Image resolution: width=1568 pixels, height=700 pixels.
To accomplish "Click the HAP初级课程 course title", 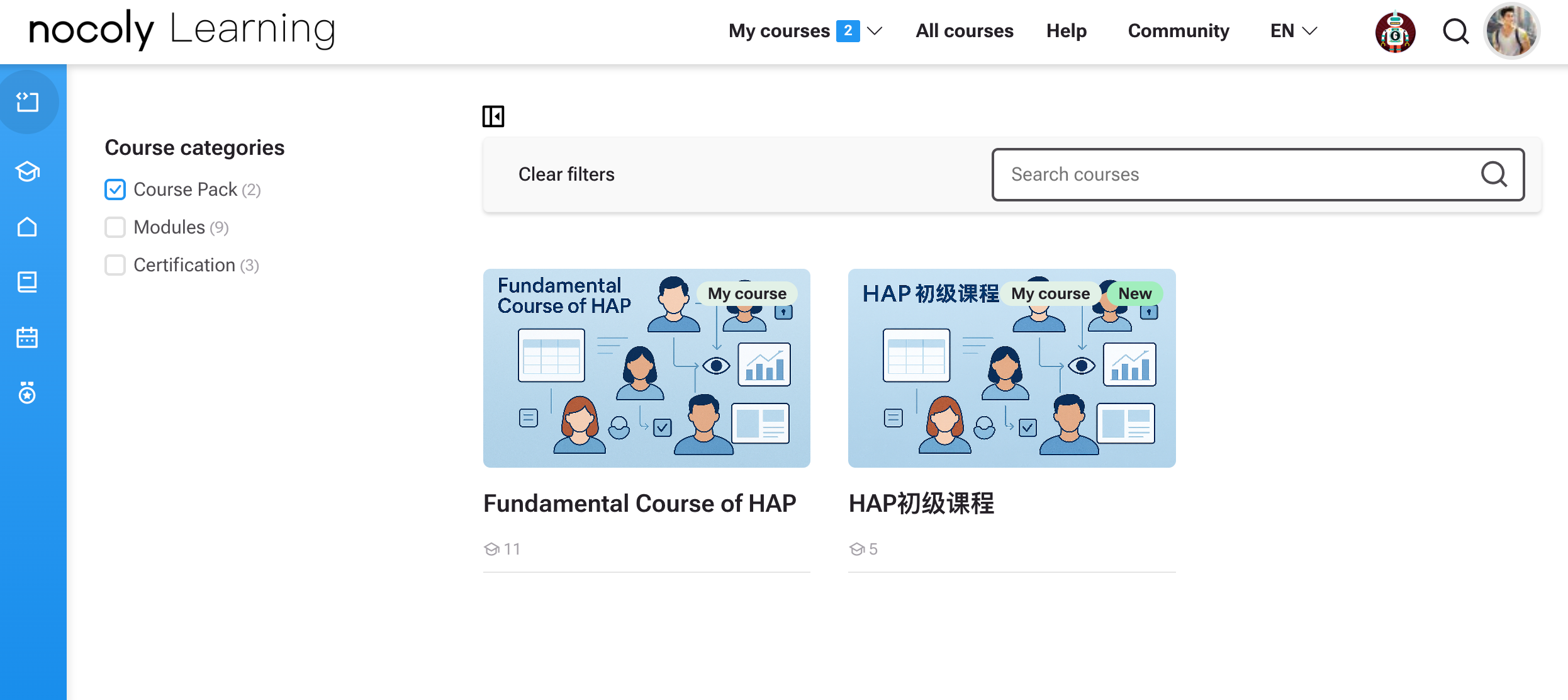I will (921, 504).
